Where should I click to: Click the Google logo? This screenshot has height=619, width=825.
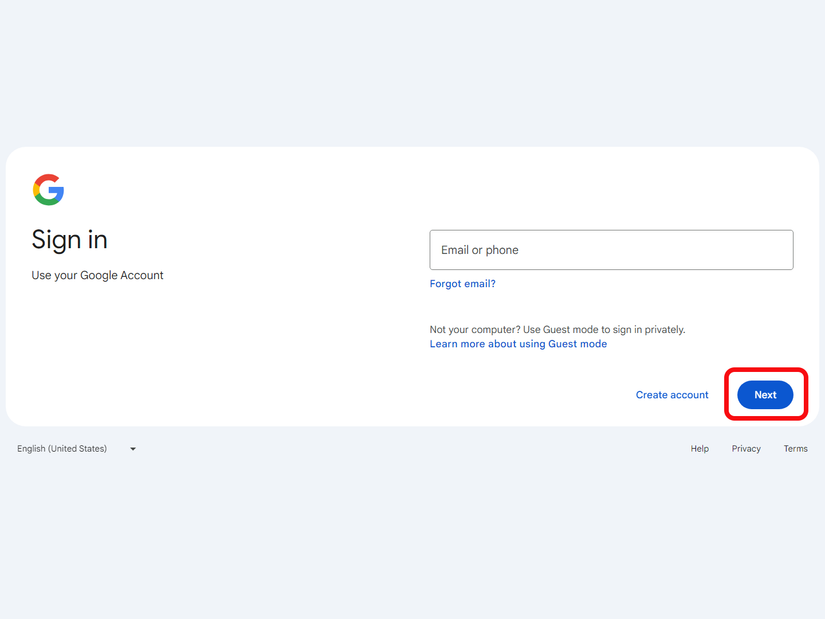(x=48, y=189)
